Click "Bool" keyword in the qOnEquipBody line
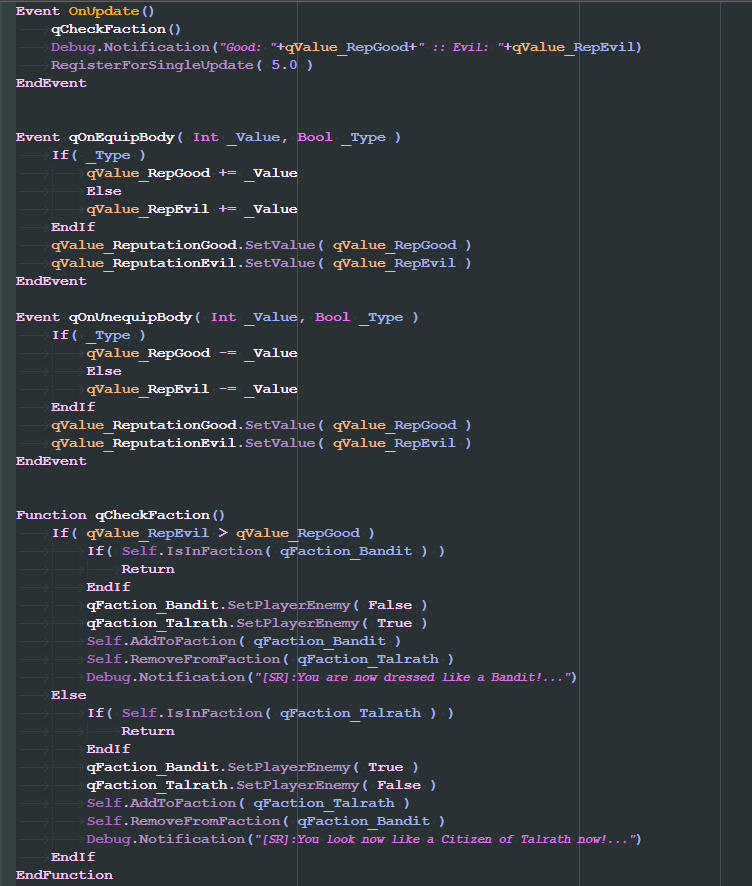The height and width of the screenshot is (886, 752). click(315, 137)
